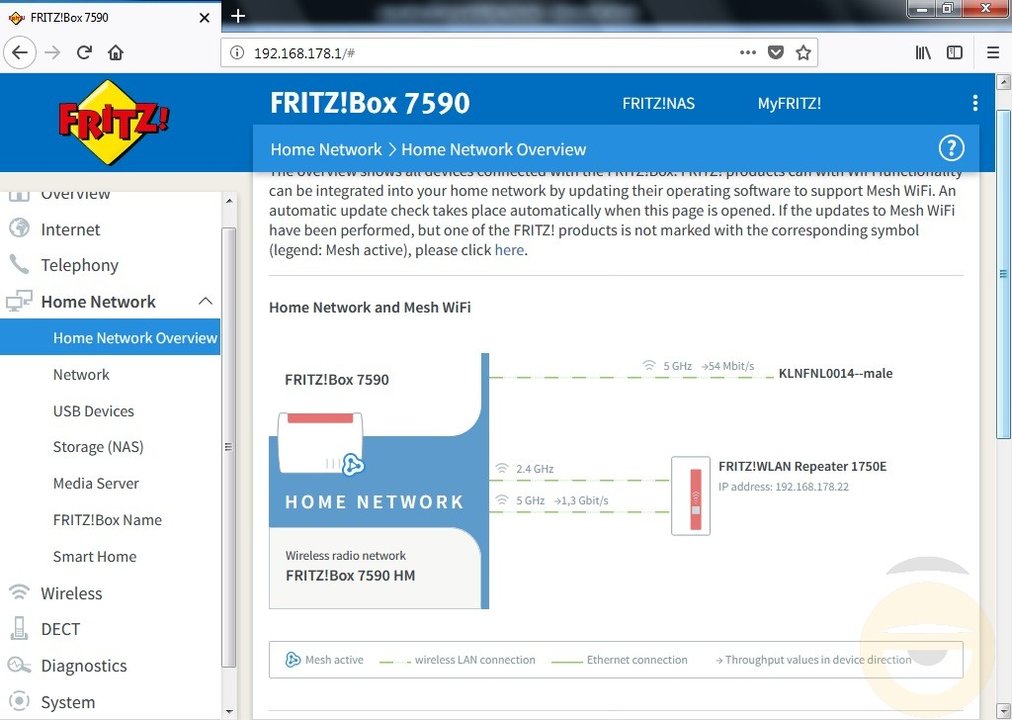Click the 2.4 GHz connection label
The image size is (1012, 720).
[x=524, y=468]
